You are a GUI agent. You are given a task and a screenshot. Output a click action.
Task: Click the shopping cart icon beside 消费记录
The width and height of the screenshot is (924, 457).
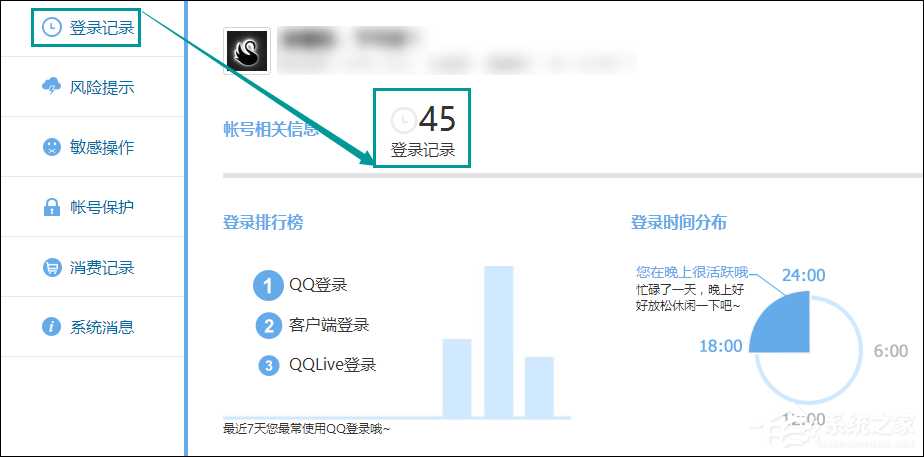pos(52,267)
